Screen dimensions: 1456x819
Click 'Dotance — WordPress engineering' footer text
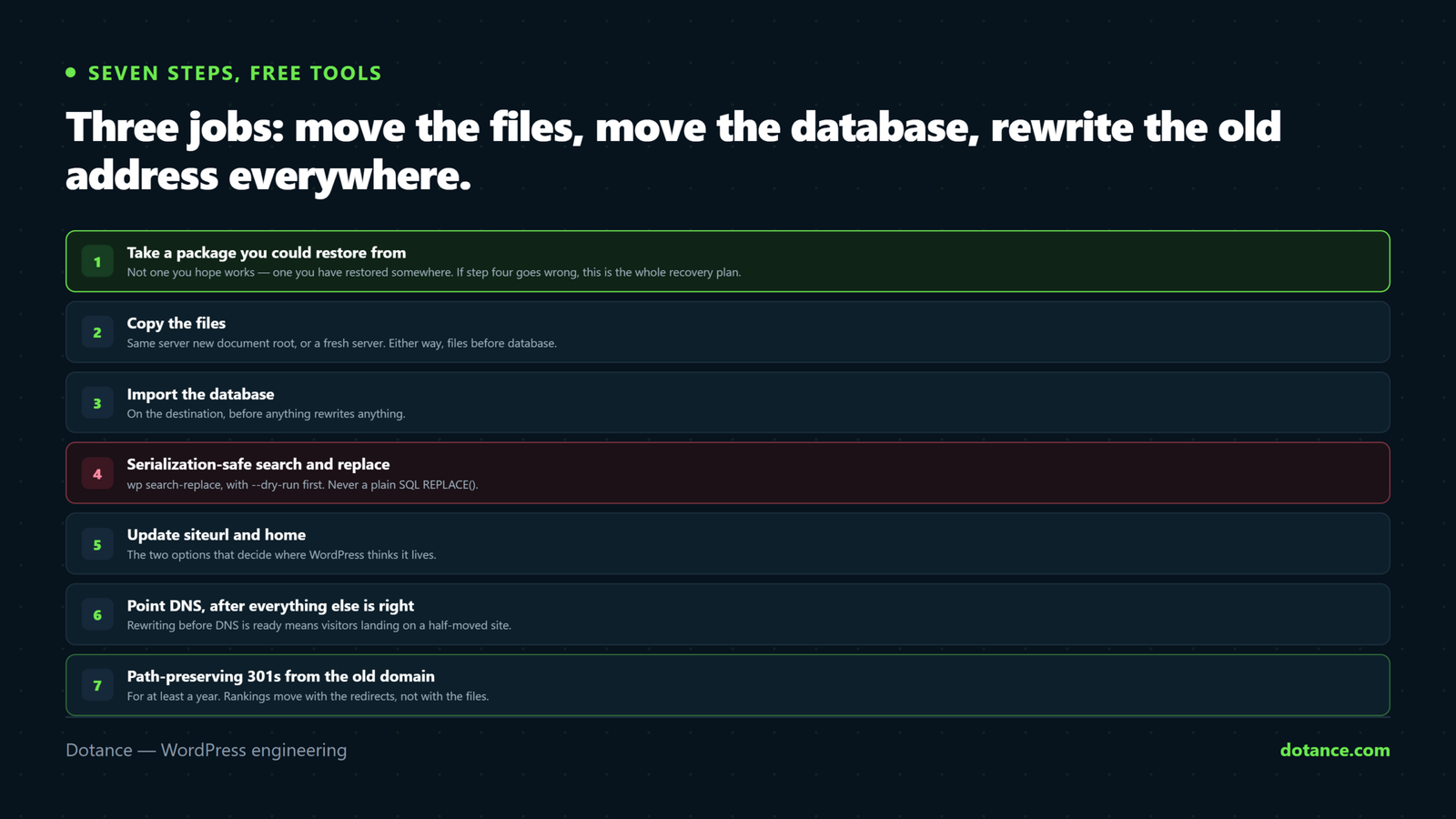tap(206, 750)
